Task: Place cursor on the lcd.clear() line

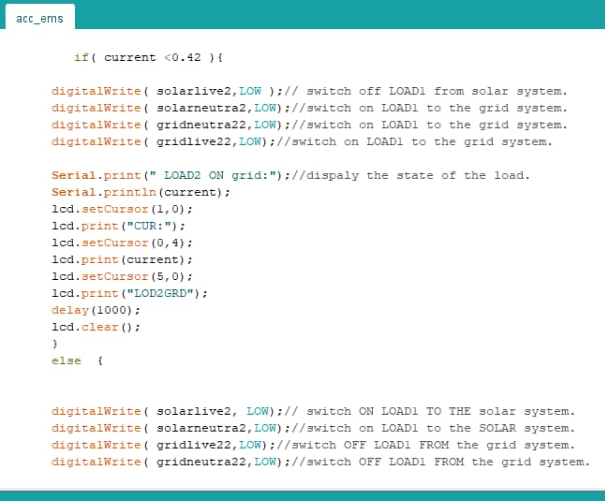Action: tap(95, 327)
